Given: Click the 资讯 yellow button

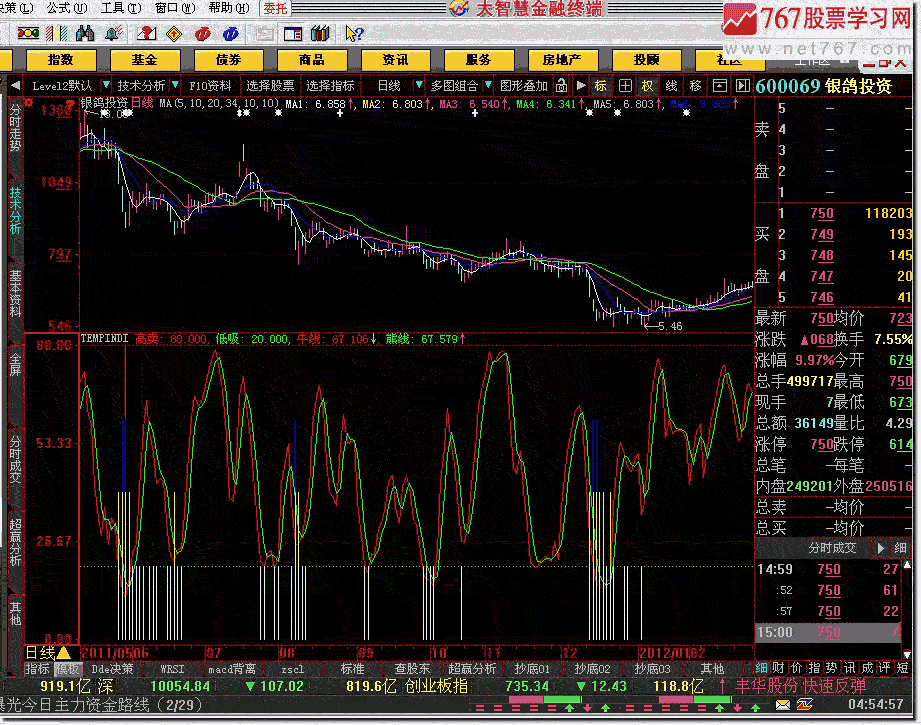Looking at the screenshot, I should coord(395,60).
